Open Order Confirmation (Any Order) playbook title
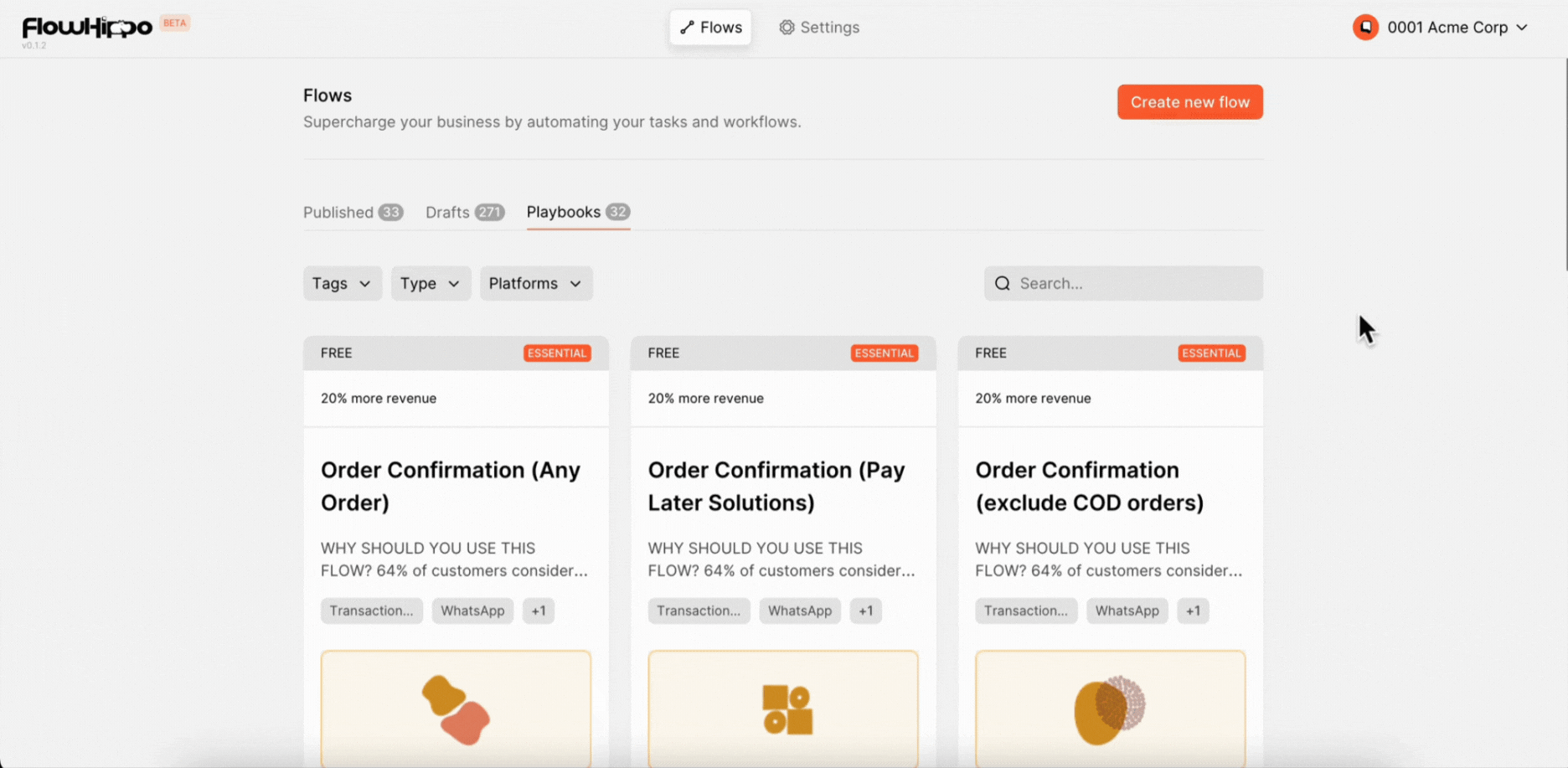1568x768 pixels. [x=451, y=487]
